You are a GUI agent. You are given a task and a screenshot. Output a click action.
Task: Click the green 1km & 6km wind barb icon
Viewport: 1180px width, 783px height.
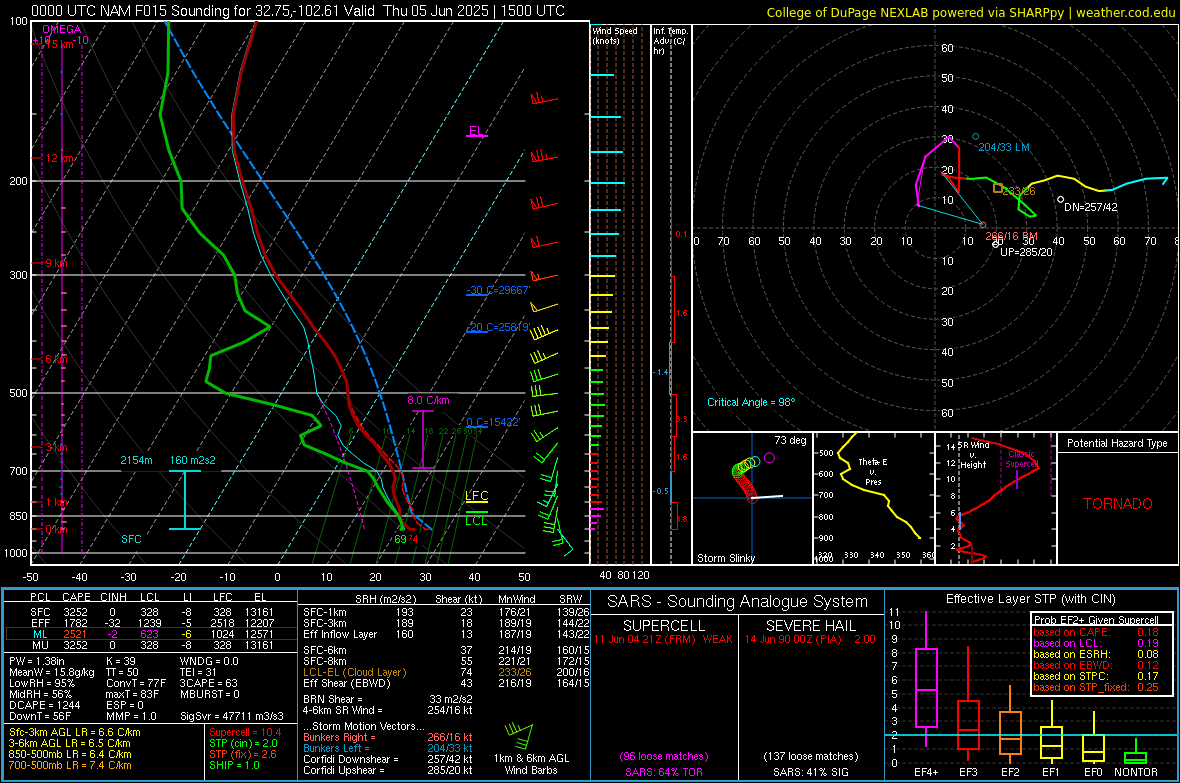tap(519, 734)
